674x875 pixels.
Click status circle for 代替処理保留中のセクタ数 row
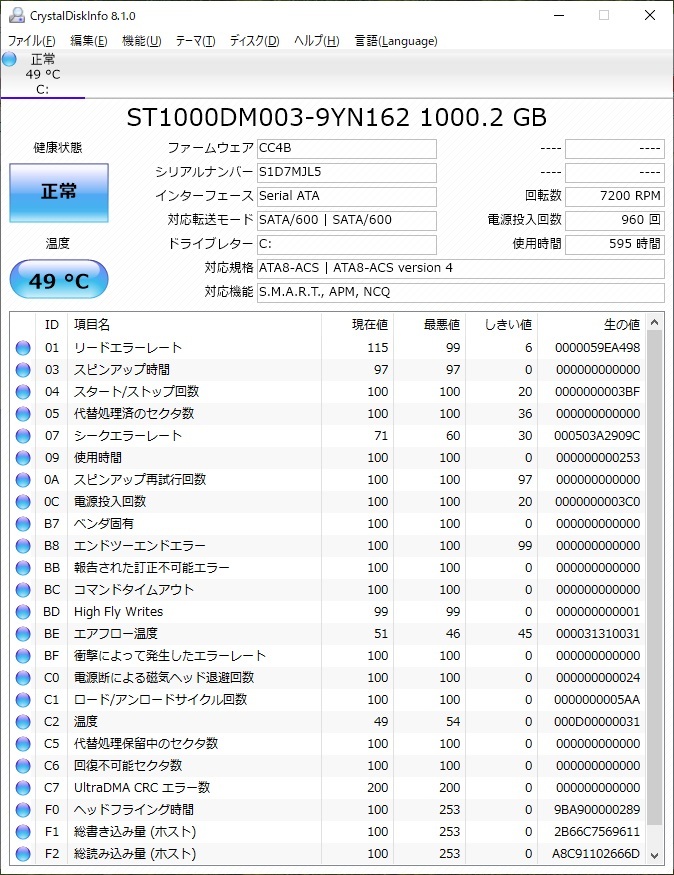[23, 744]
